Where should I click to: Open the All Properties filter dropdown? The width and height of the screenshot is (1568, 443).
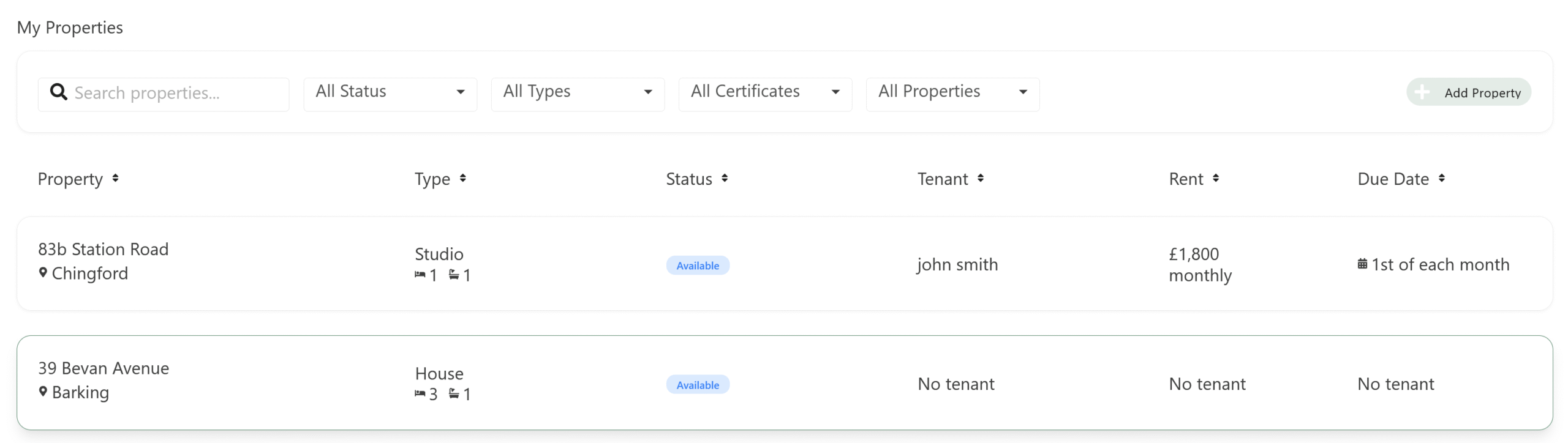click(x=952, y=92)
